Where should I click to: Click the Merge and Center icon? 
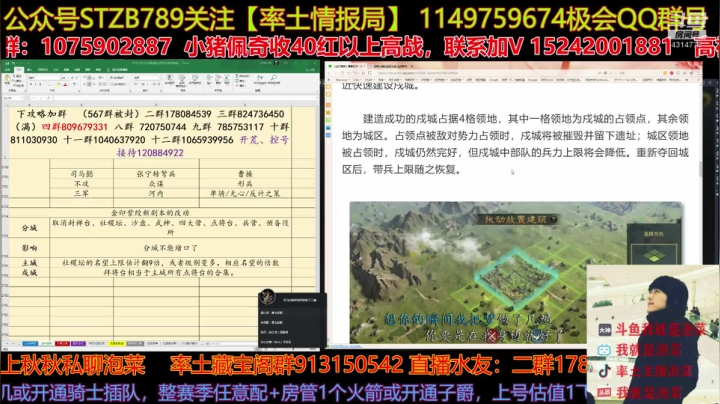(118, 84)
